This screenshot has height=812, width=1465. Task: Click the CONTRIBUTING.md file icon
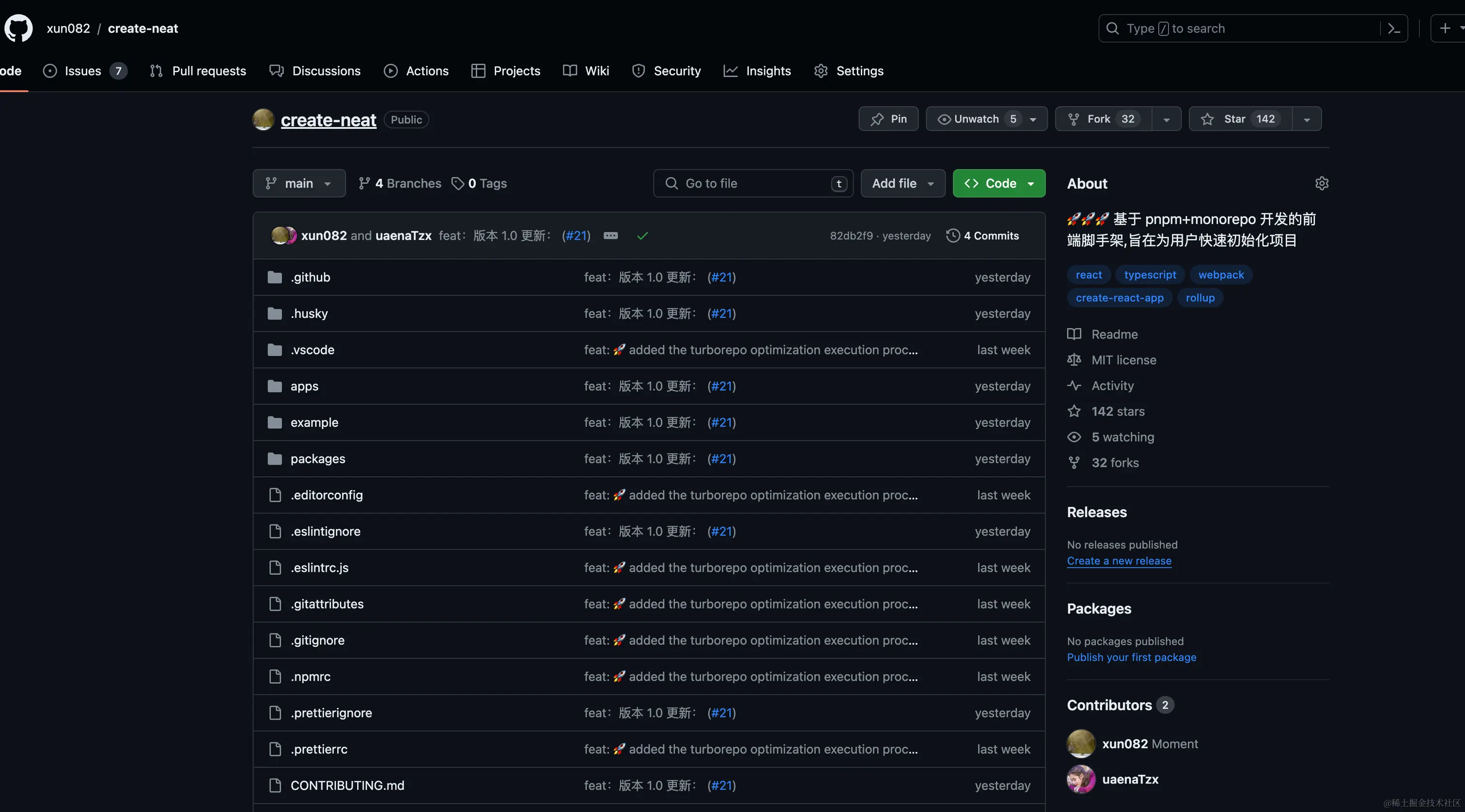click(275, 785)
